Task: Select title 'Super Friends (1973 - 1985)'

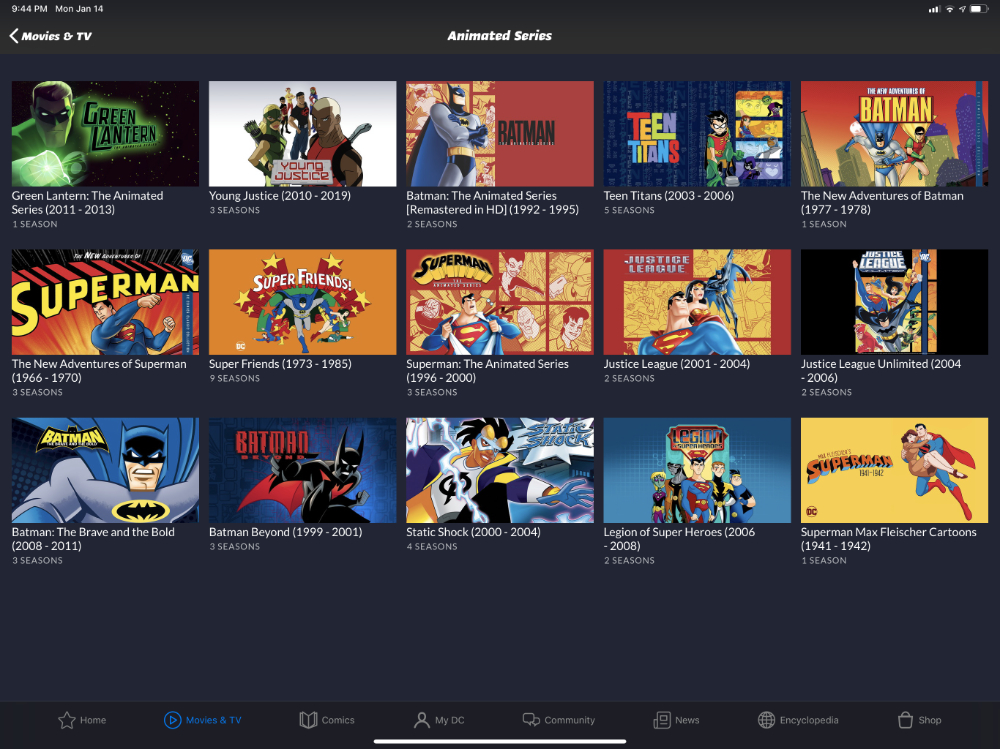Action: 281,364
